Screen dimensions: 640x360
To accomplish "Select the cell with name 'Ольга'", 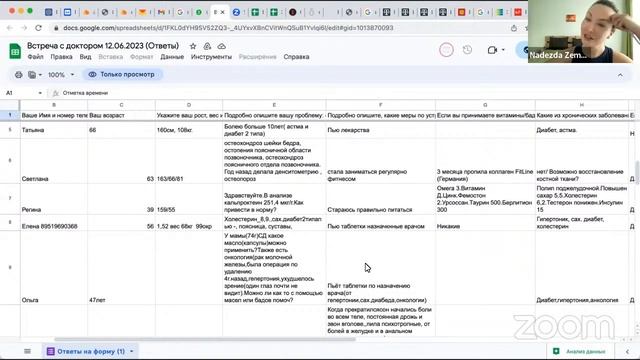I will coord(54,268).
